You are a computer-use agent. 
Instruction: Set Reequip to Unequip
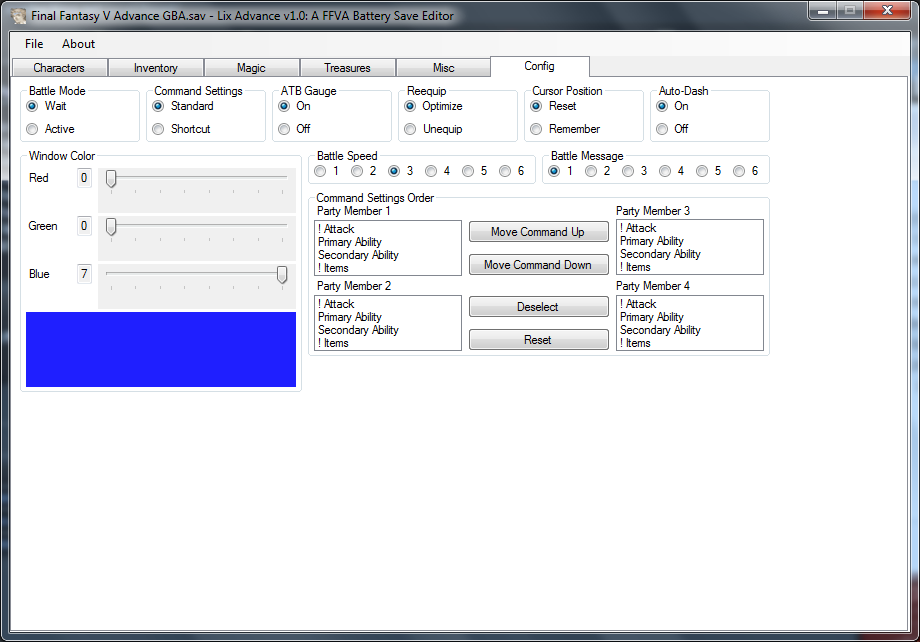[434, 129]
